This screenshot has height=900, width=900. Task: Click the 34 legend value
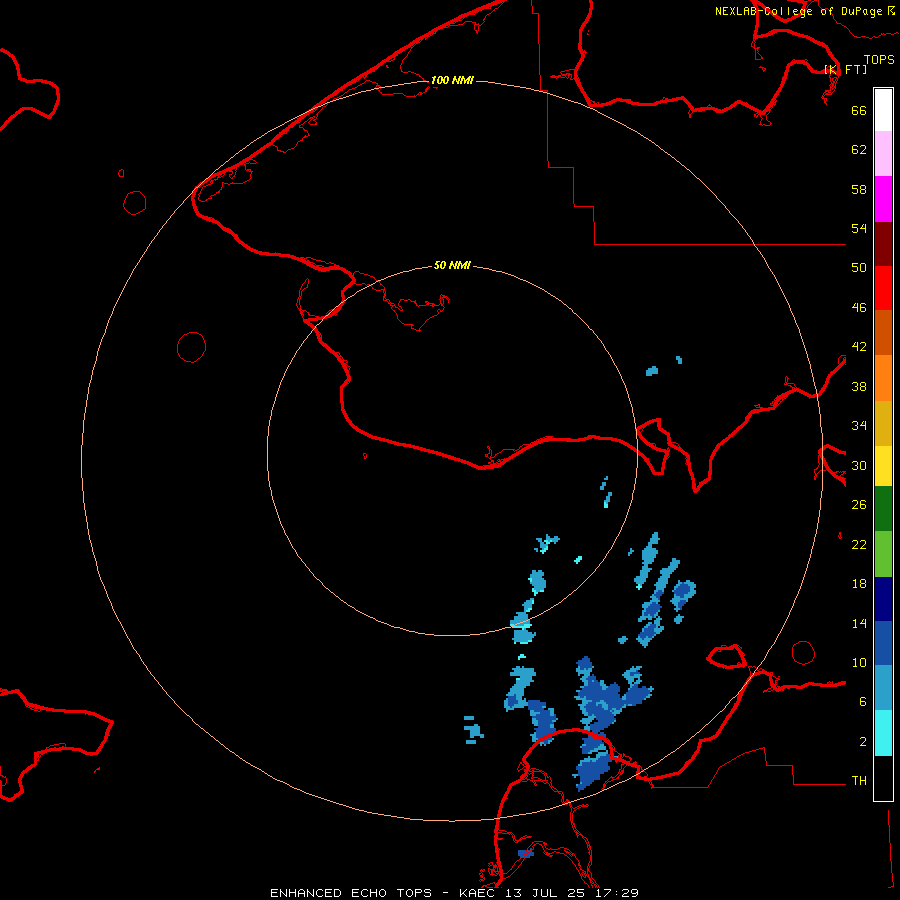859,426
